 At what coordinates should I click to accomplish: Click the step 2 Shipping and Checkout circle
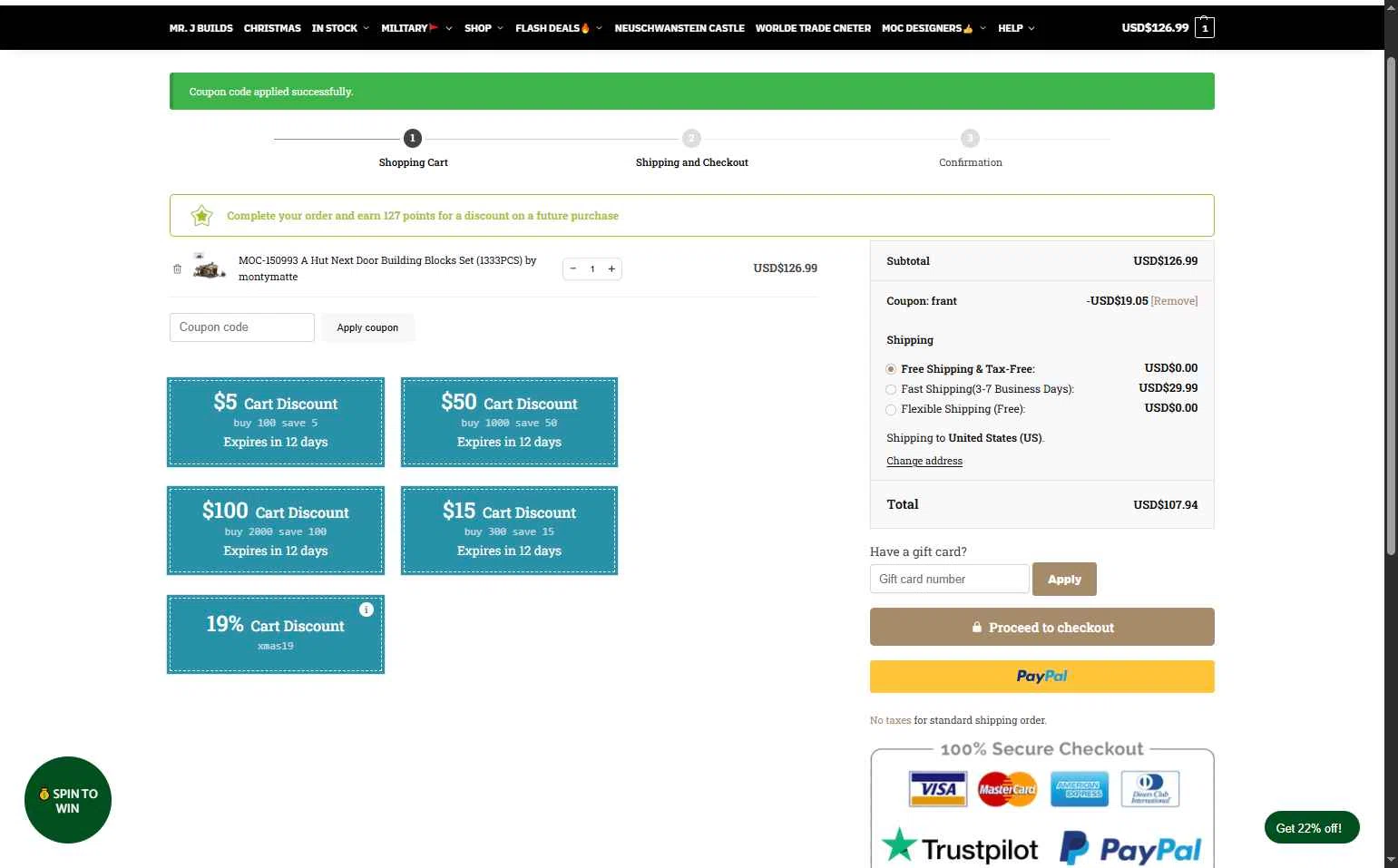[691, 138]
